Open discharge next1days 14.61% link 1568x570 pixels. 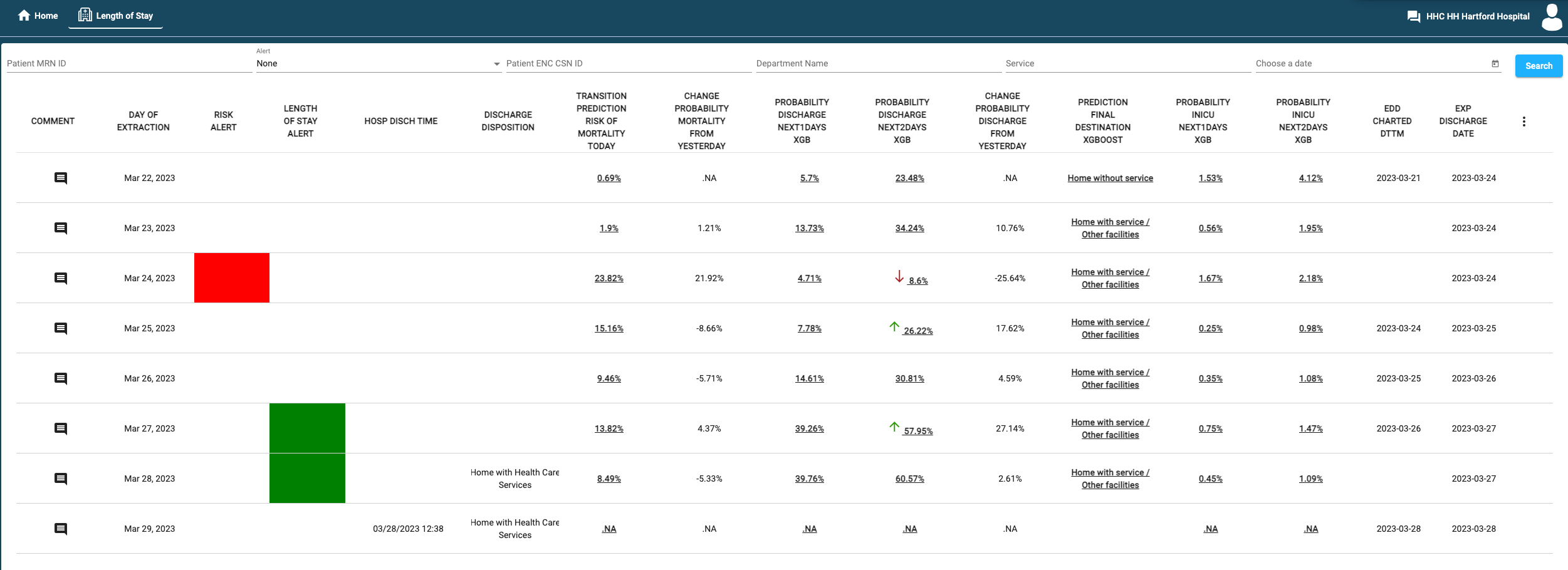point(810,378)
